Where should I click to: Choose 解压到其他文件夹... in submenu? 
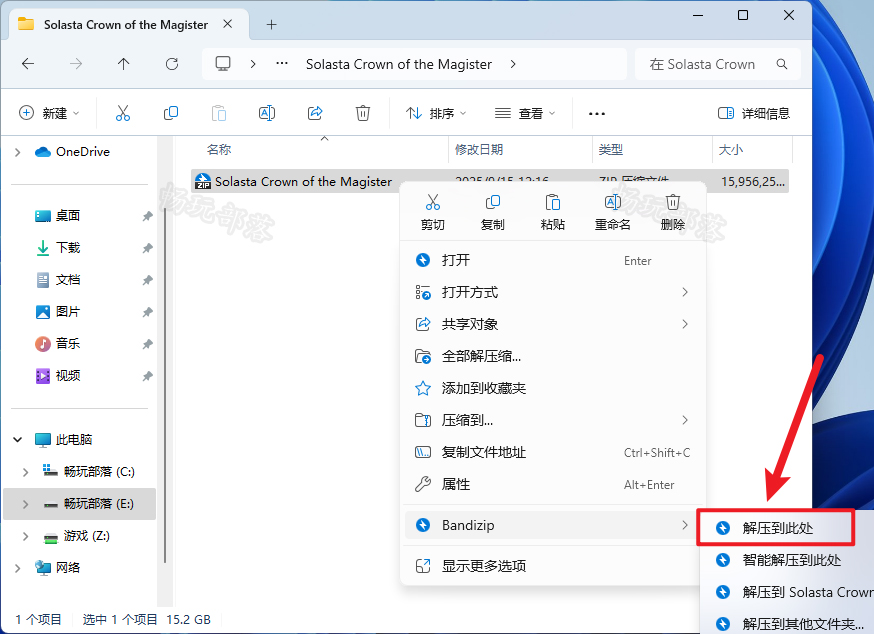[787, 623]
